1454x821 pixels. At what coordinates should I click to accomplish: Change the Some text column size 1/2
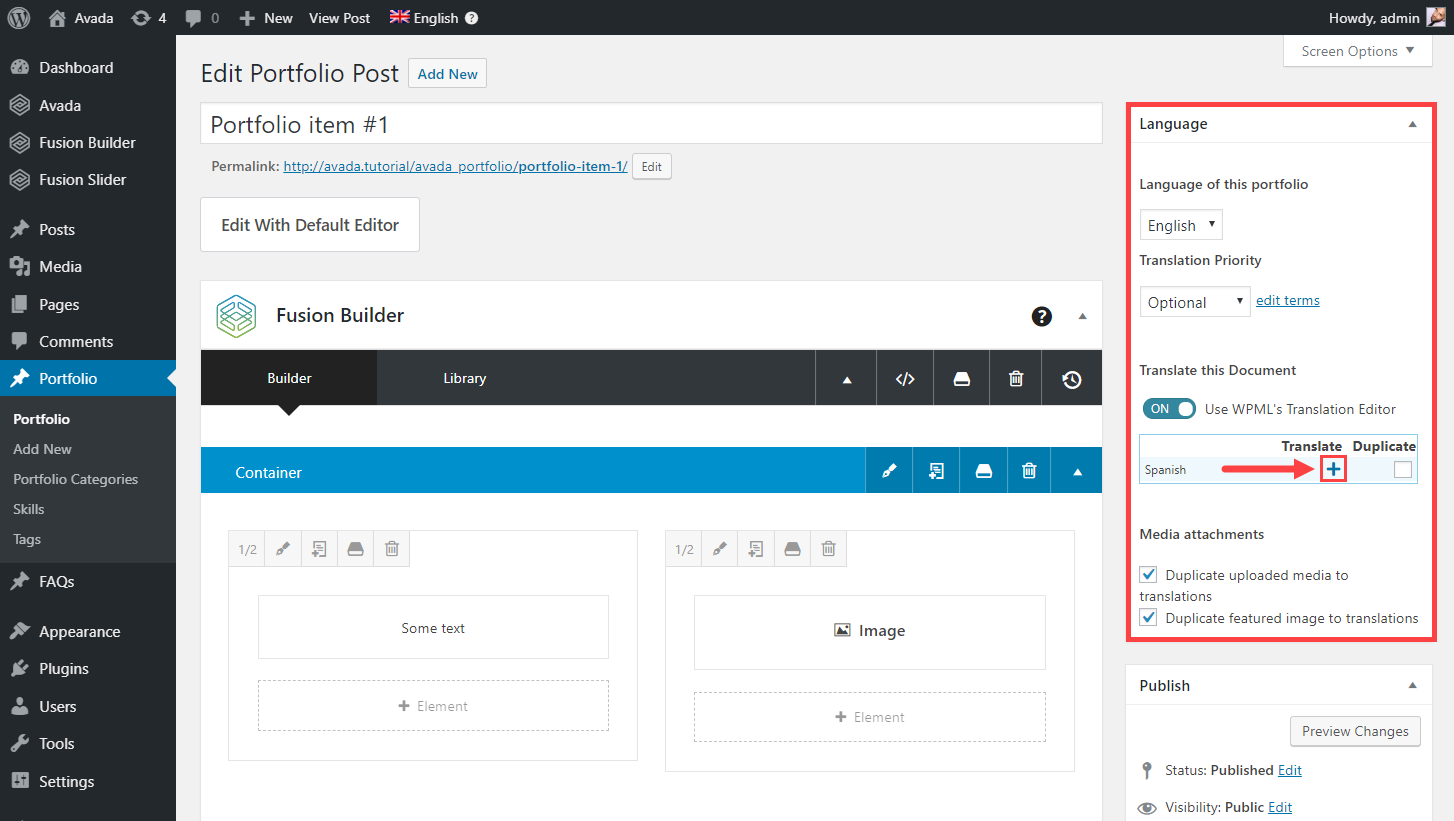pyautogui.click(x=247, y=549)
